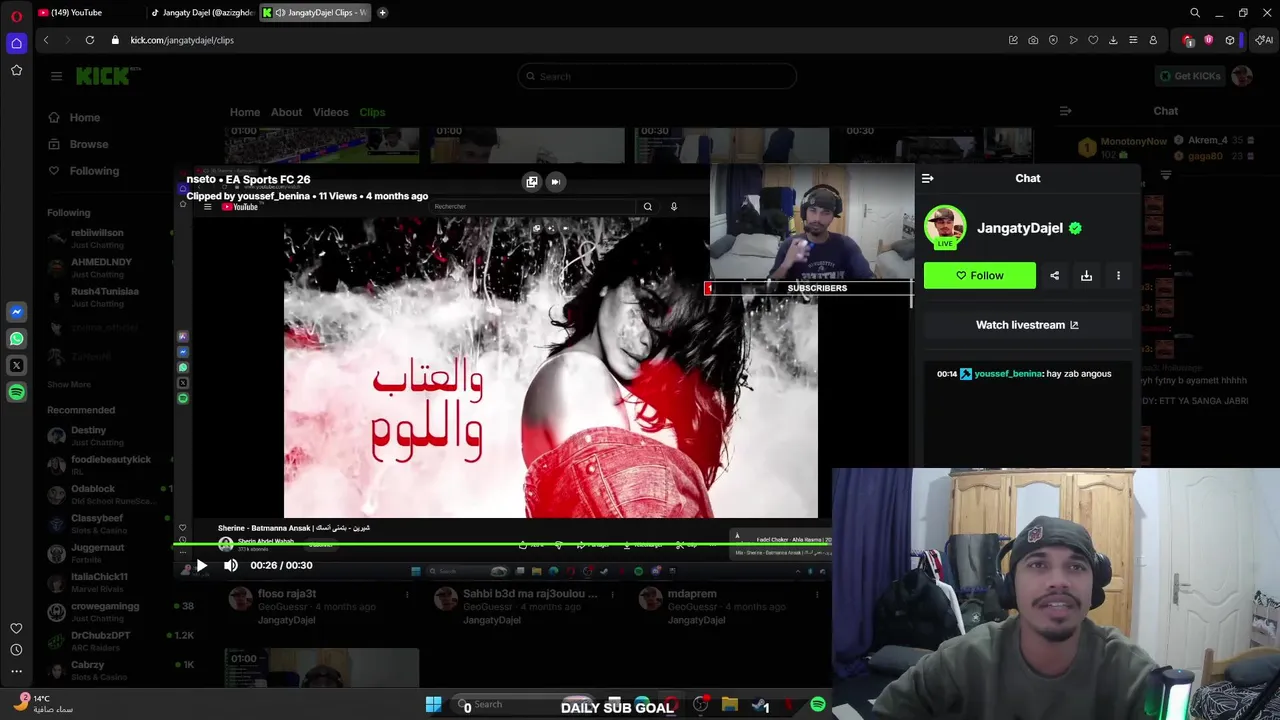This screenshot has height=720, width=1280.
Task: Open weather widget showing 14°C
Action: coord(45,704)
